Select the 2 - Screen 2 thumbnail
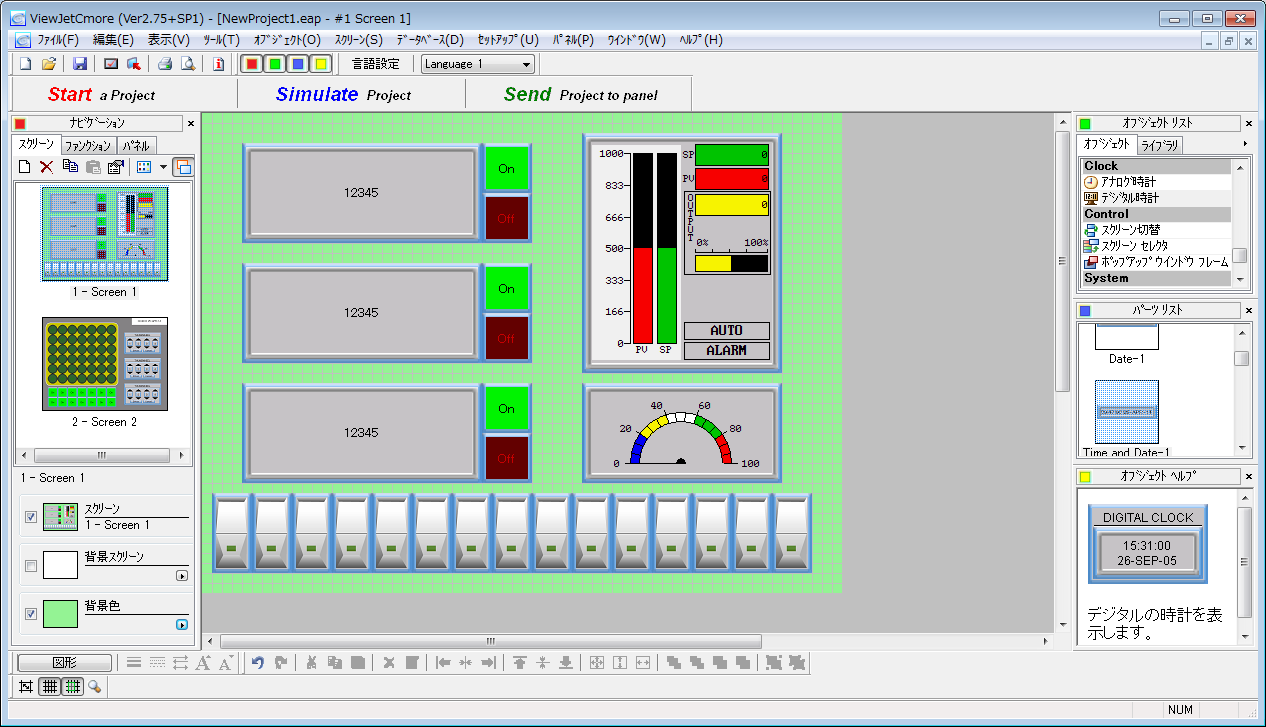 (105, 365)
